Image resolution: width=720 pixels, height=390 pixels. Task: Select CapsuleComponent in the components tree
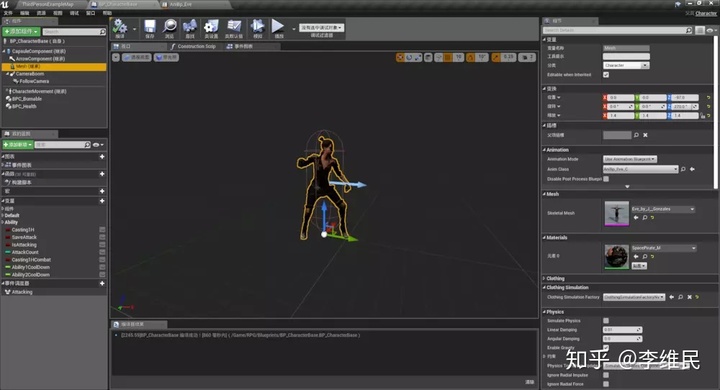coord(39,51)
